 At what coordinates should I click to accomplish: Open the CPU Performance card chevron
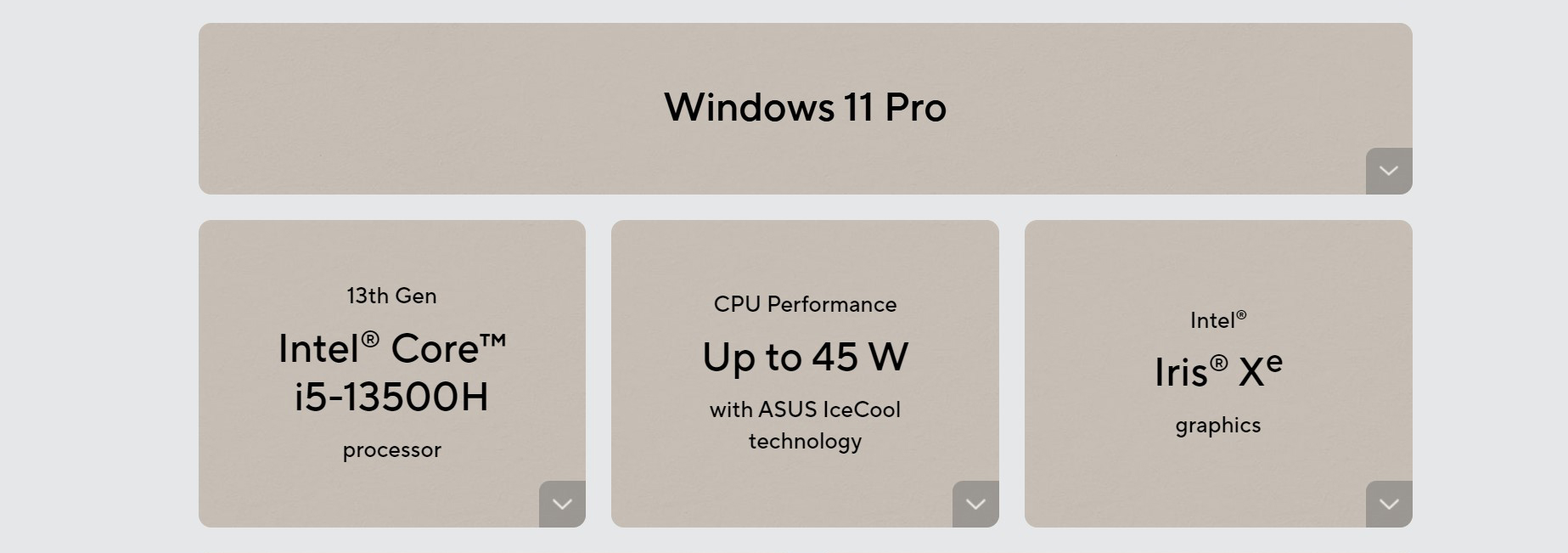pyautogui.click(x=975, y=504)
